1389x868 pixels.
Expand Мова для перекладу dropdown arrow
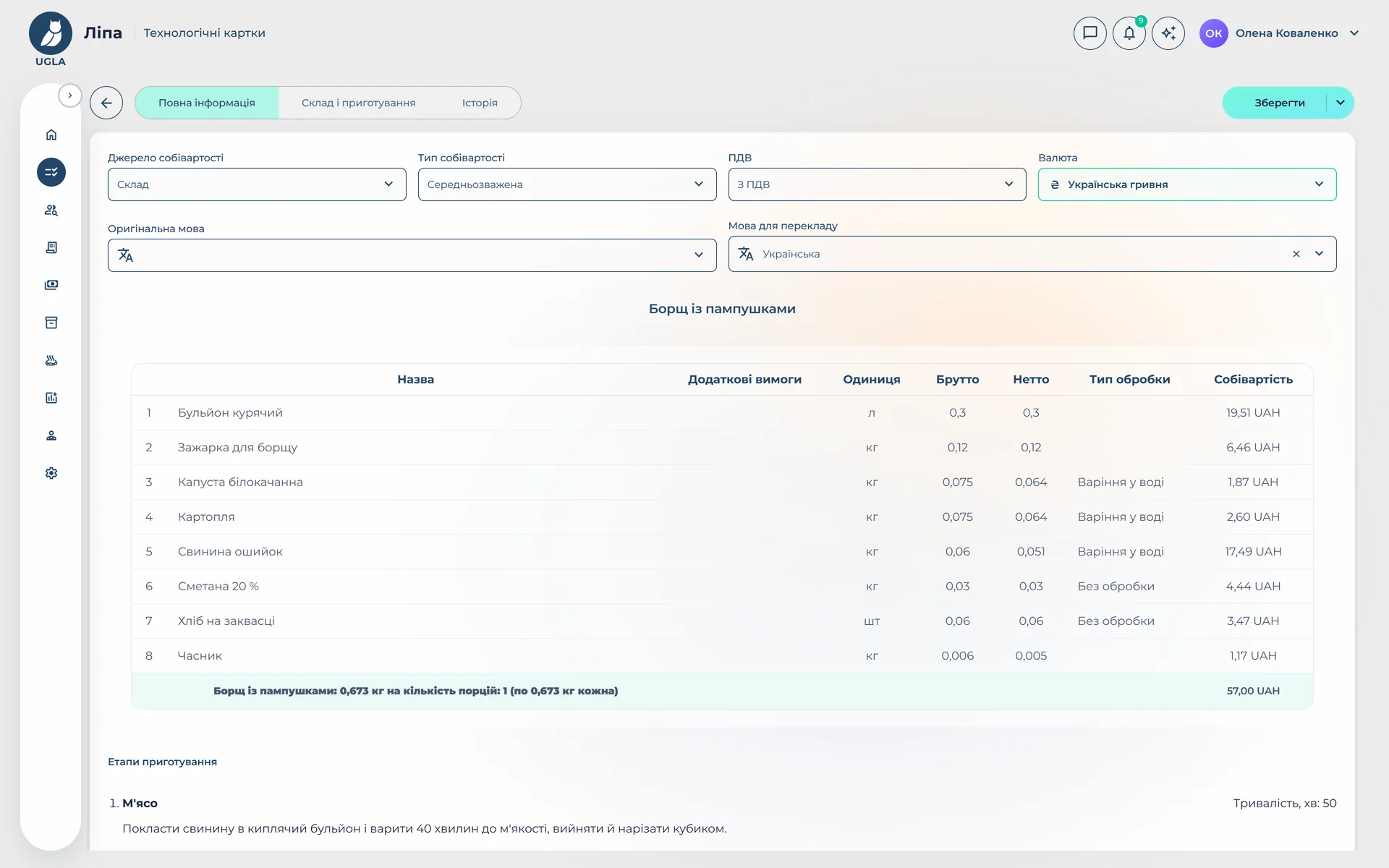click(x=1320, y=254)
